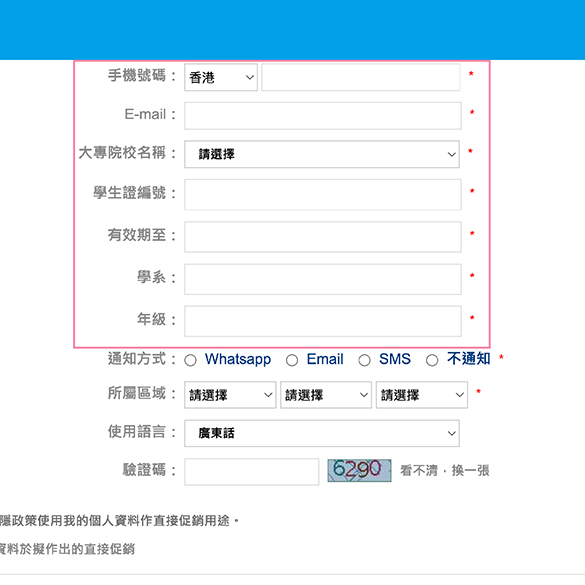Select the Whatsapp notification radio button
The height and width of the screenshot is (585, 585).
(190, 360)
